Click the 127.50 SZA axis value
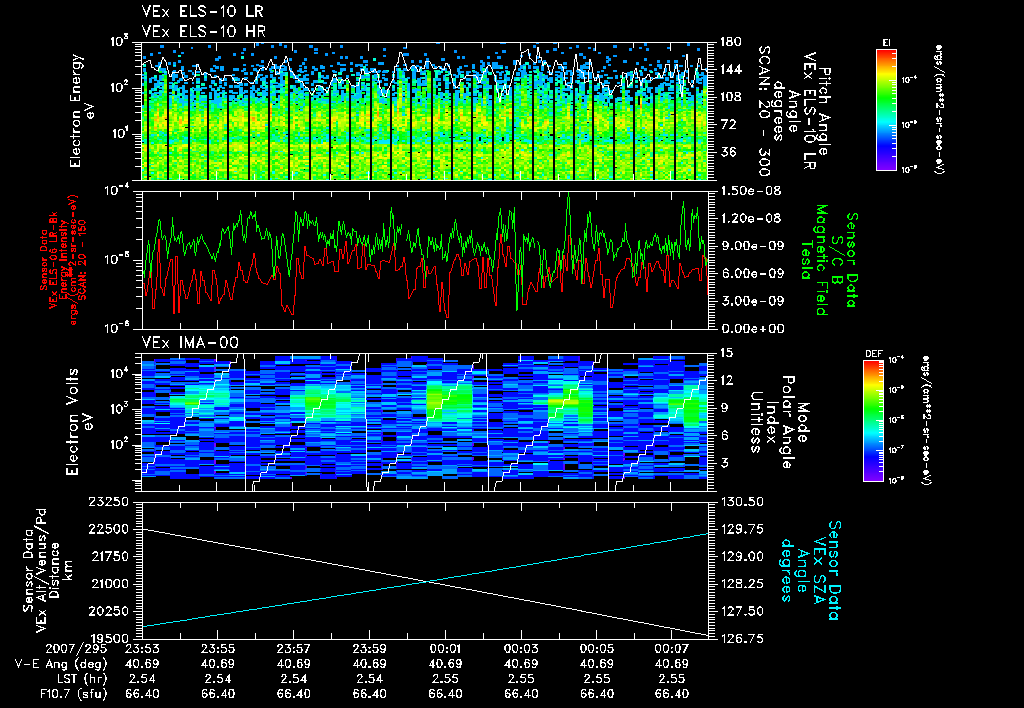This screenshot has width=1024, height=708. pyautogui.click(x=741, y=611)
